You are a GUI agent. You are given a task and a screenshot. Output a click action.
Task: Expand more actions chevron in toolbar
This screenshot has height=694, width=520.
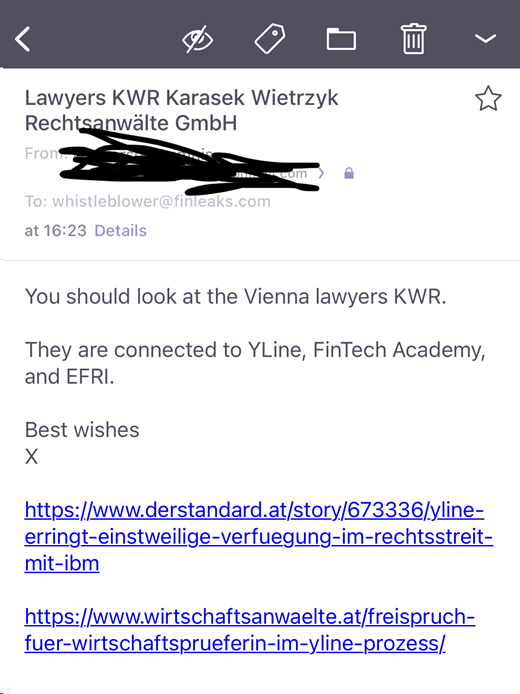click(x=485, y=39)
